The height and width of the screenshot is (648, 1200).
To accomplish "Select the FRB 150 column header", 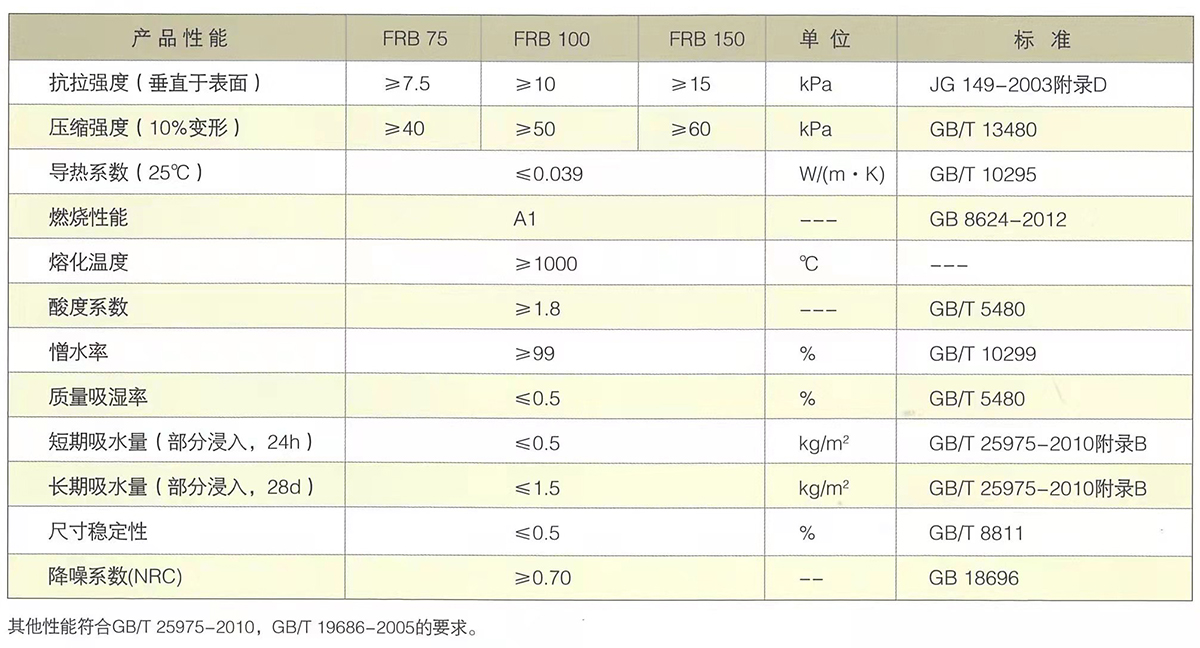I will (x=707, y=40).
